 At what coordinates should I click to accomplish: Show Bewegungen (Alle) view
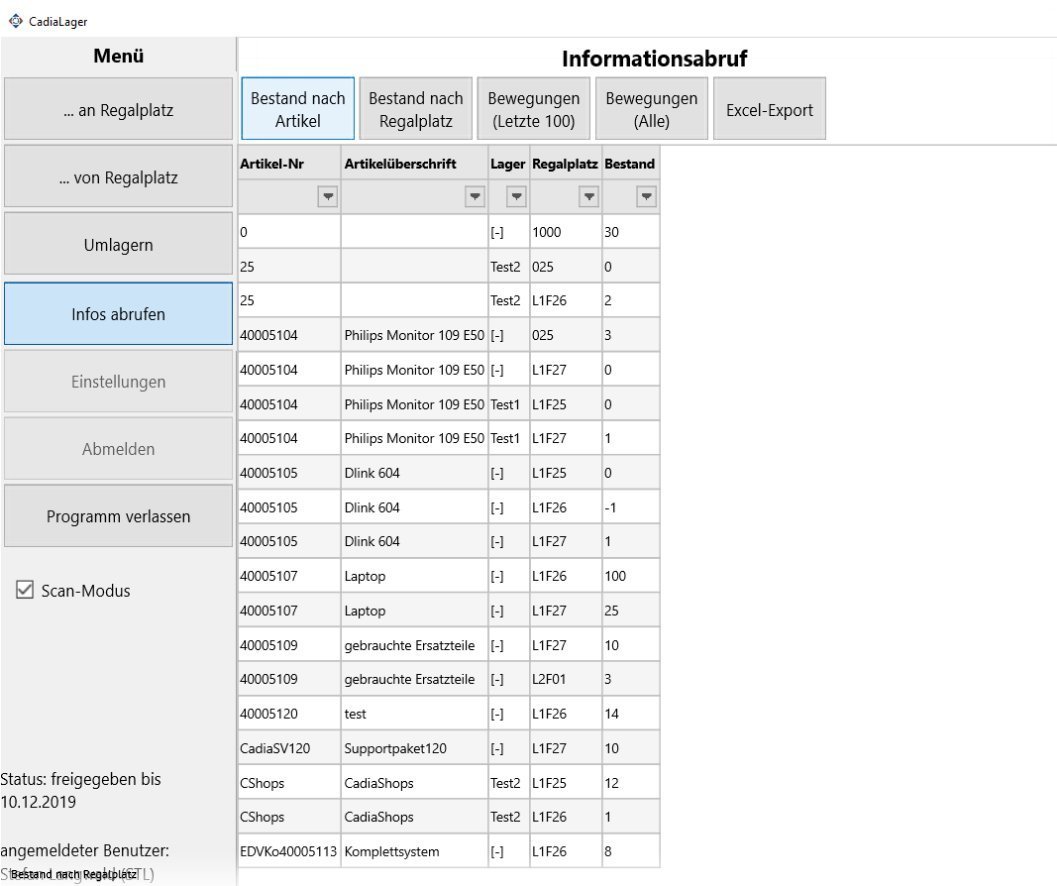(x=651, y=109)
